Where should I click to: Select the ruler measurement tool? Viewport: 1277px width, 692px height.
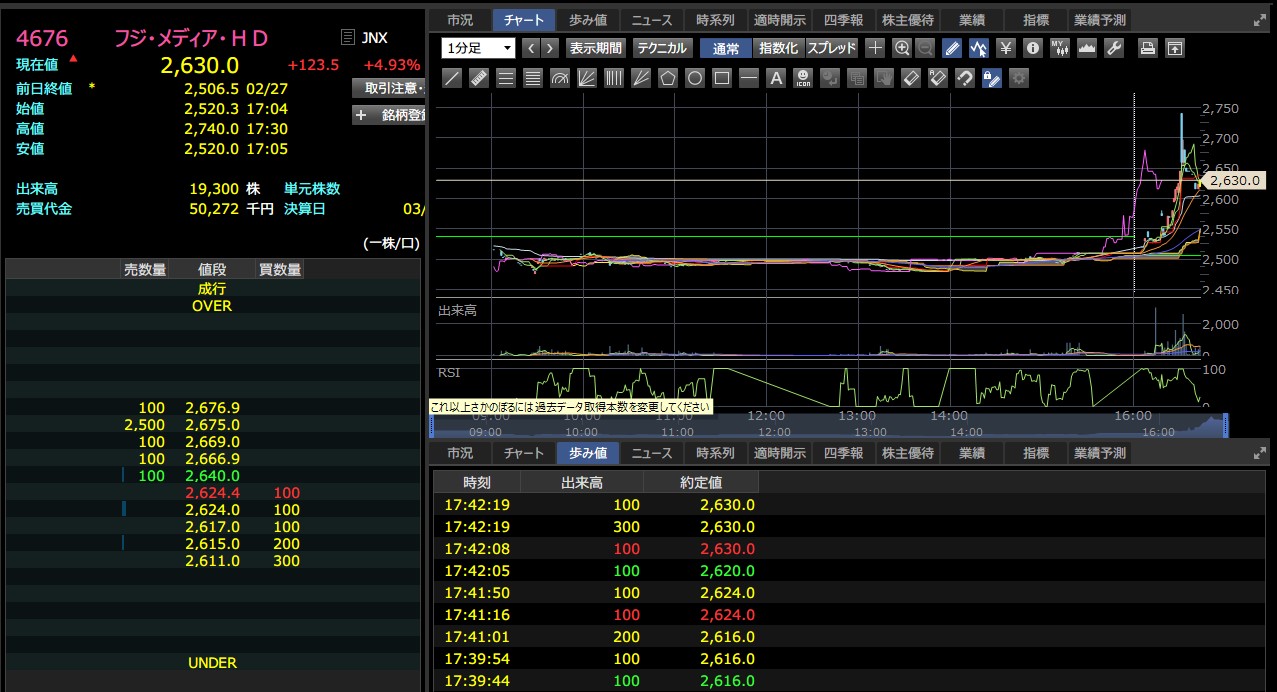pyautogui.click(x=479, y=78)
